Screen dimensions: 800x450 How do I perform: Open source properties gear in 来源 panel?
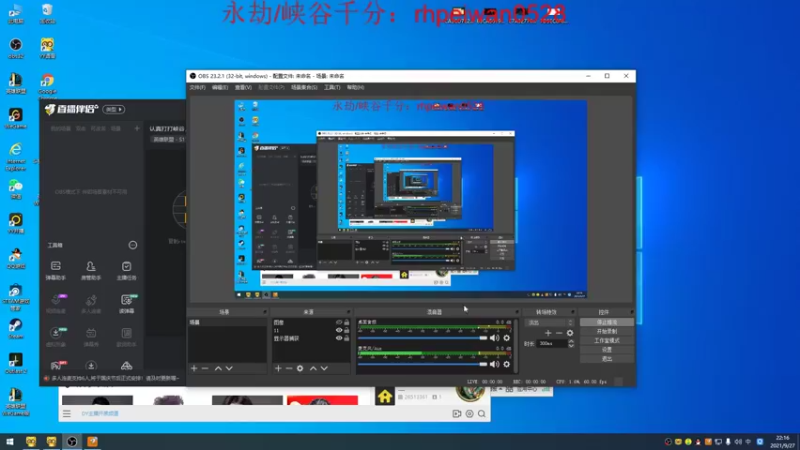[x=300, y=368]
